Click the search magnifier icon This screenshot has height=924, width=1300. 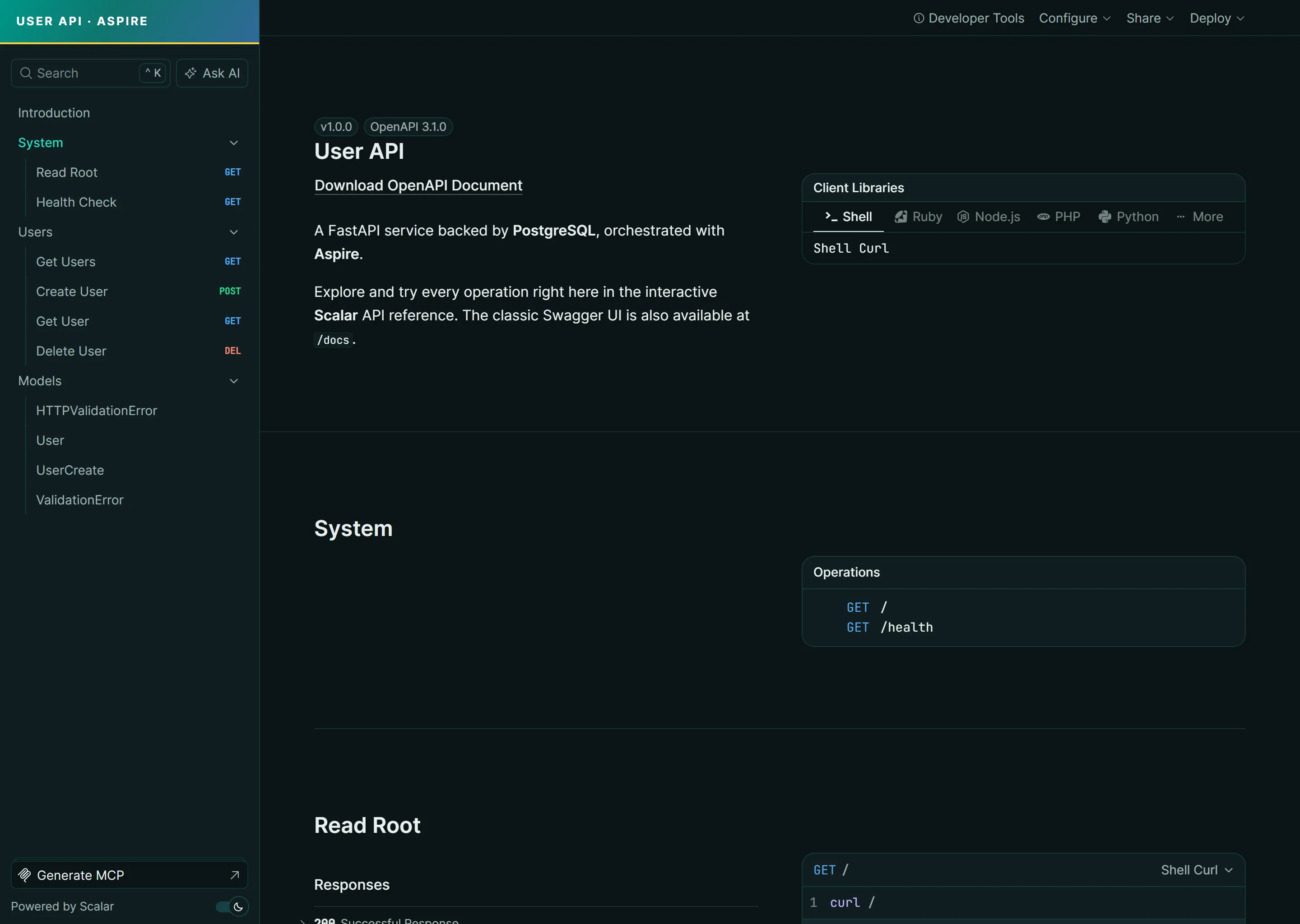pos(26,73)
